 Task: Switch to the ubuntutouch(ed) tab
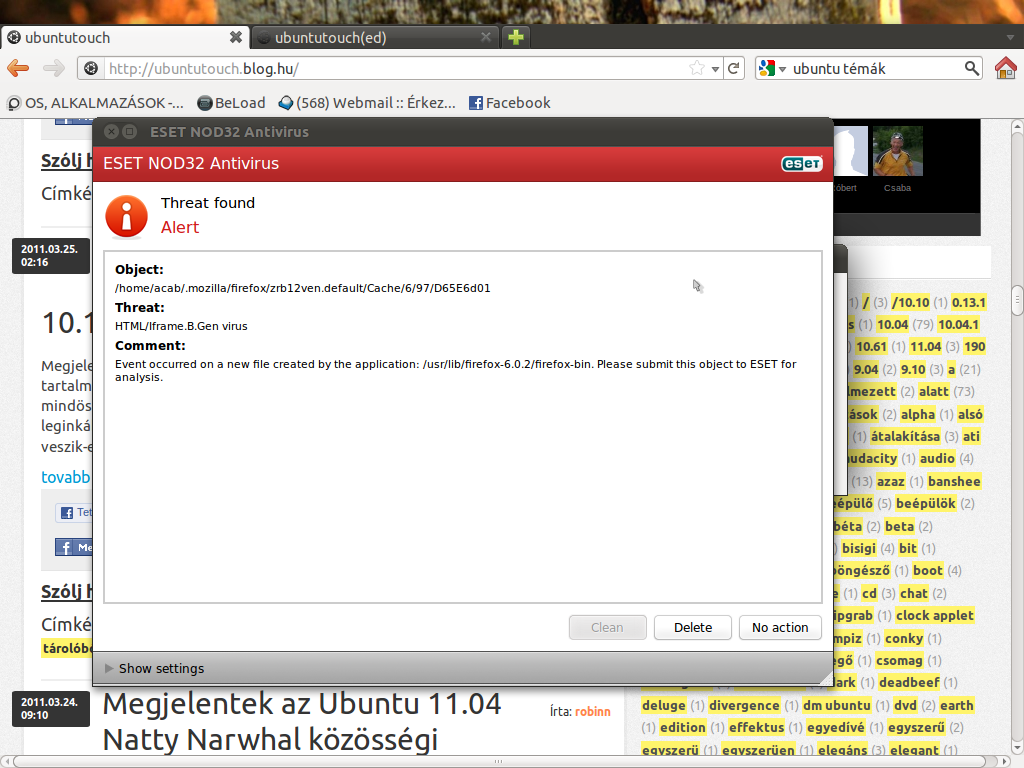(x=374, y=37)
